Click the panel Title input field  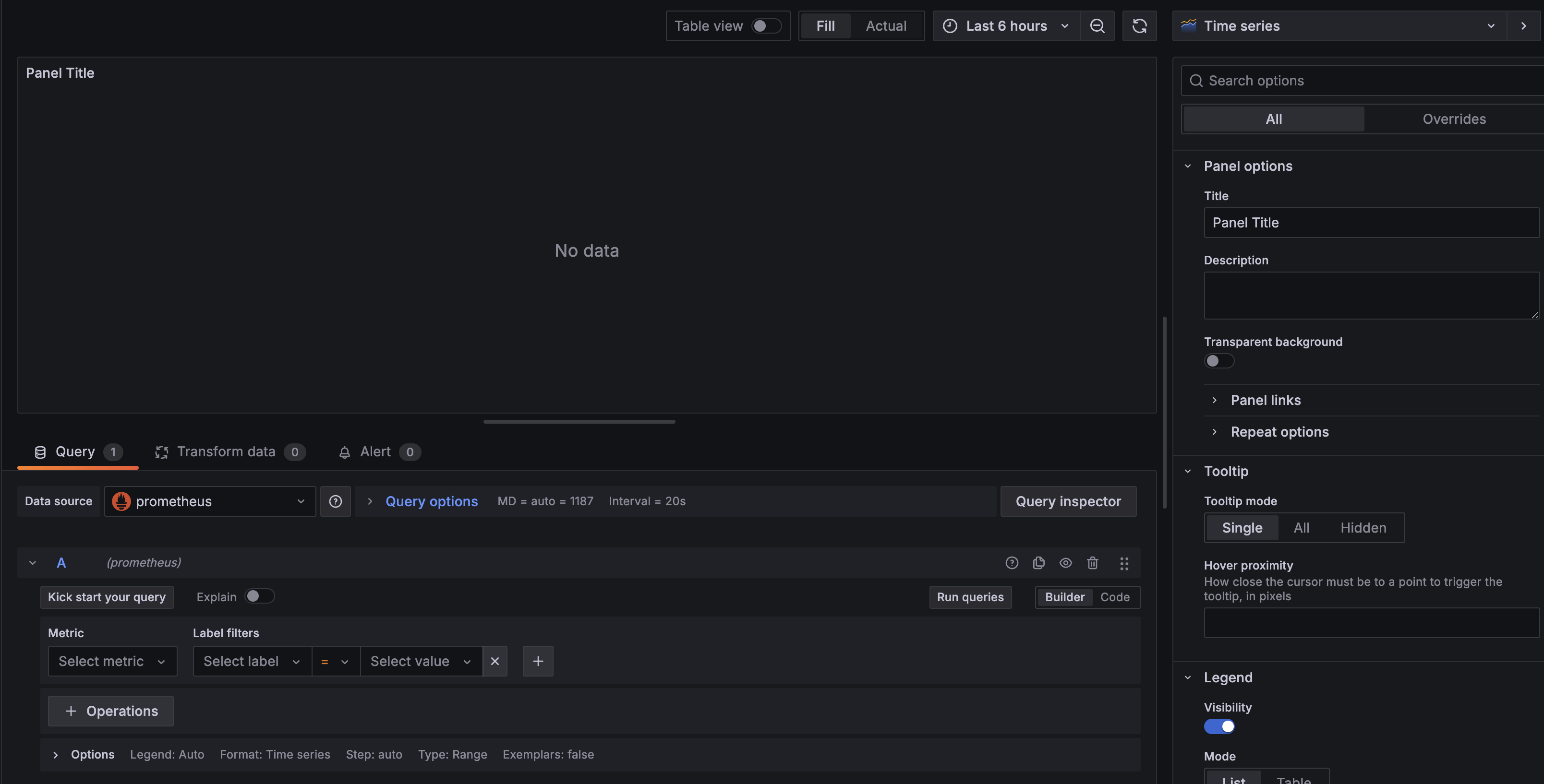pos(1371,223)
